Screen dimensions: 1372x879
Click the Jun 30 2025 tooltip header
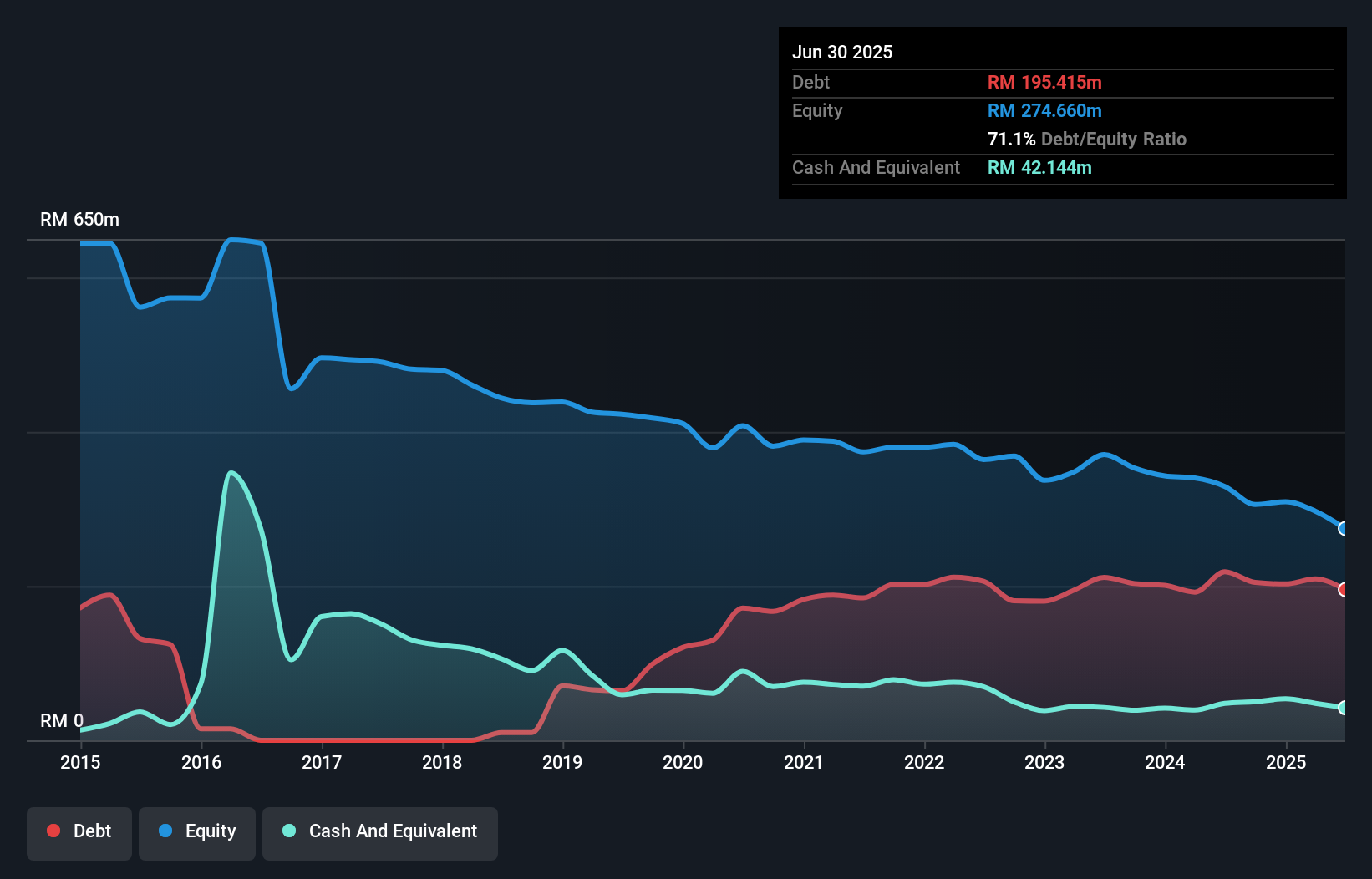pos(842,52)
